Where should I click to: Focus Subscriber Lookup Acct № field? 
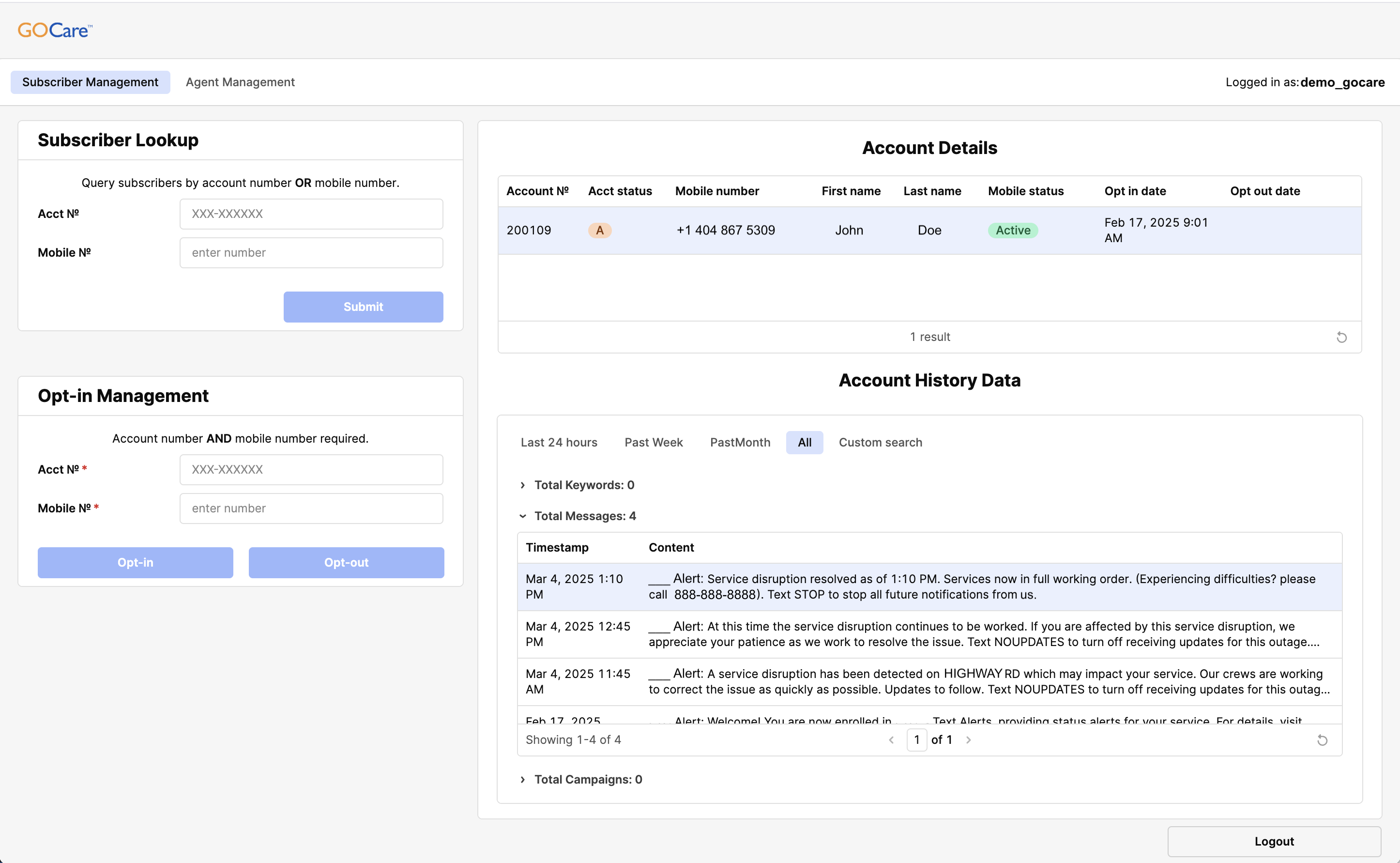[x=311, y=214]
